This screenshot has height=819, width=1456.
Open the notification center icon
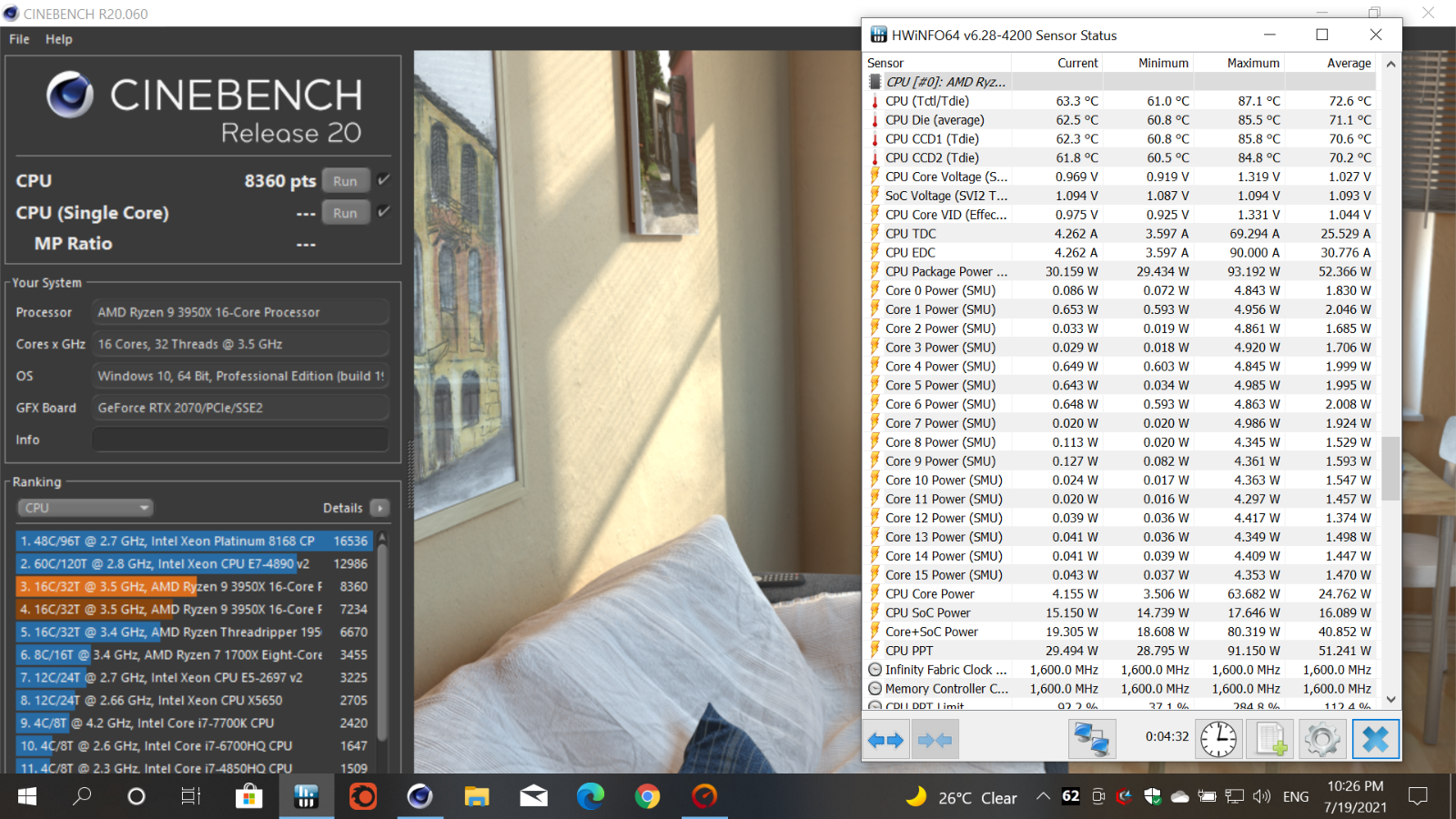click(1418, 797)
